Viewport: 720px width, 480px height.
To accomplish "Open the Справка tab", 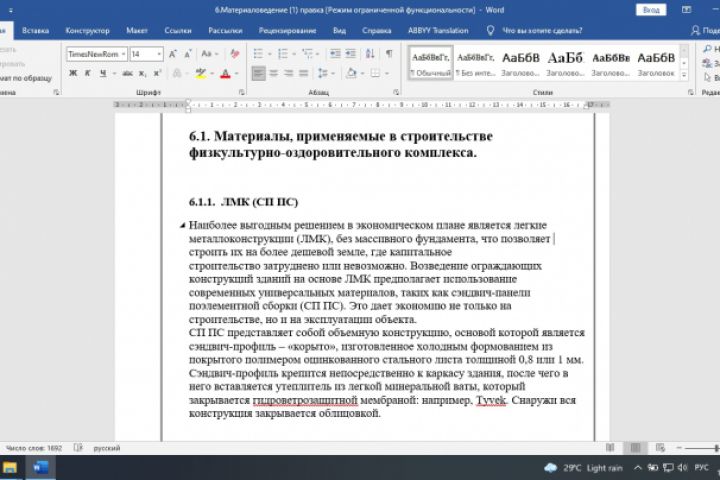I will tap(377, 31).
